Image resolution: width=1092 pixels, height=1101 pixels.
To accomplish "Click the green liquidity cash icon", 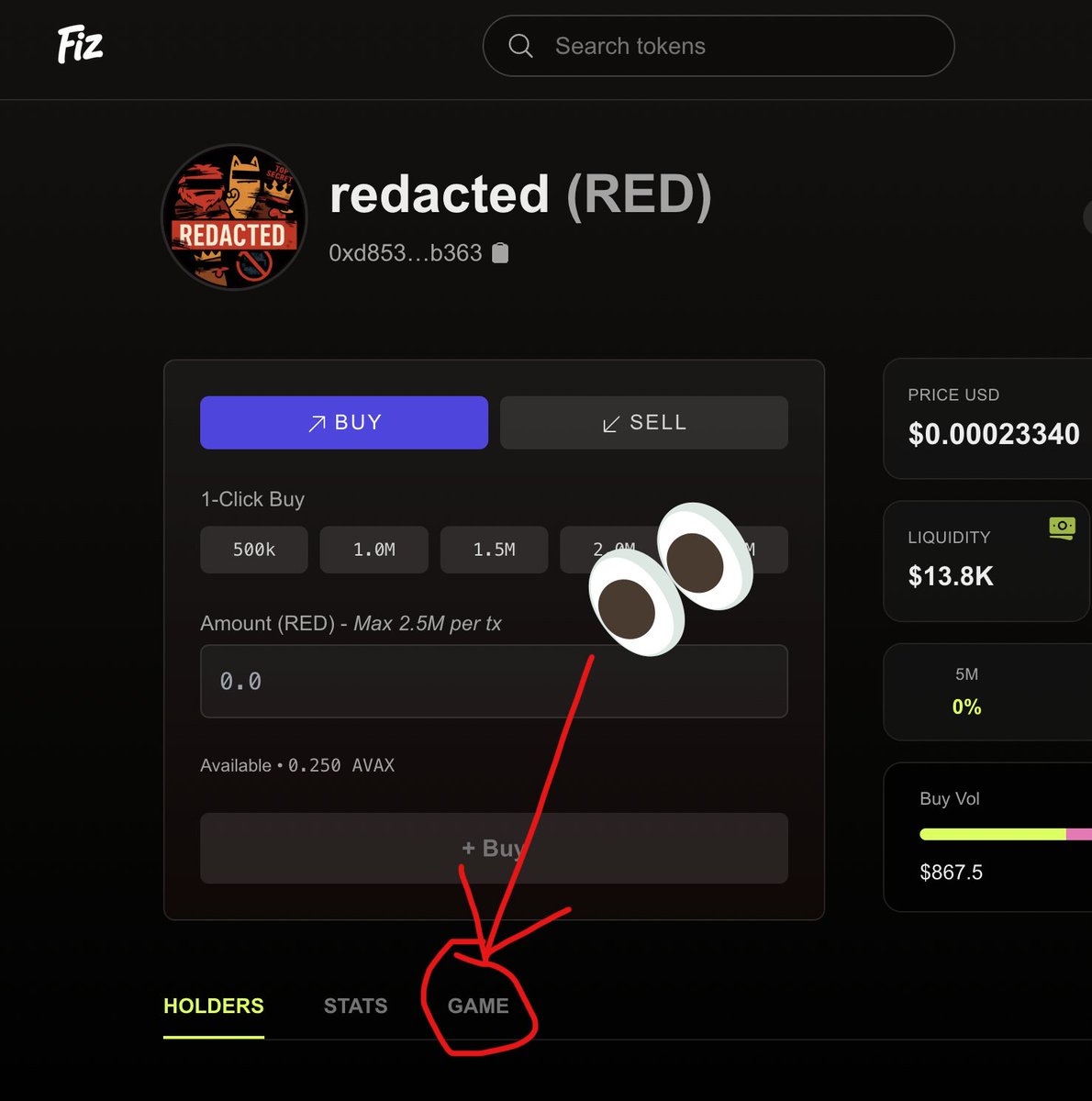I will [x=1062, y=528].
